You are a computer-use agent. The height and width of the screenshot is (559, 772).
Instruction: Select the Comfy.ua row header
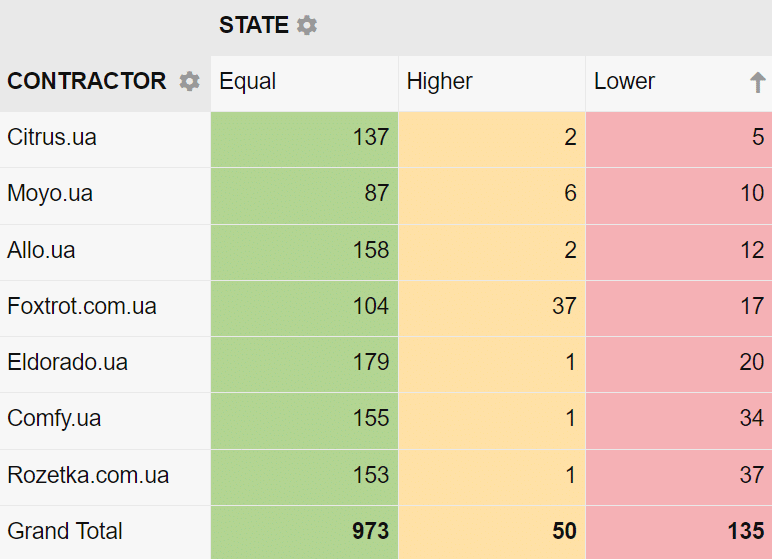tap(54, 418)
